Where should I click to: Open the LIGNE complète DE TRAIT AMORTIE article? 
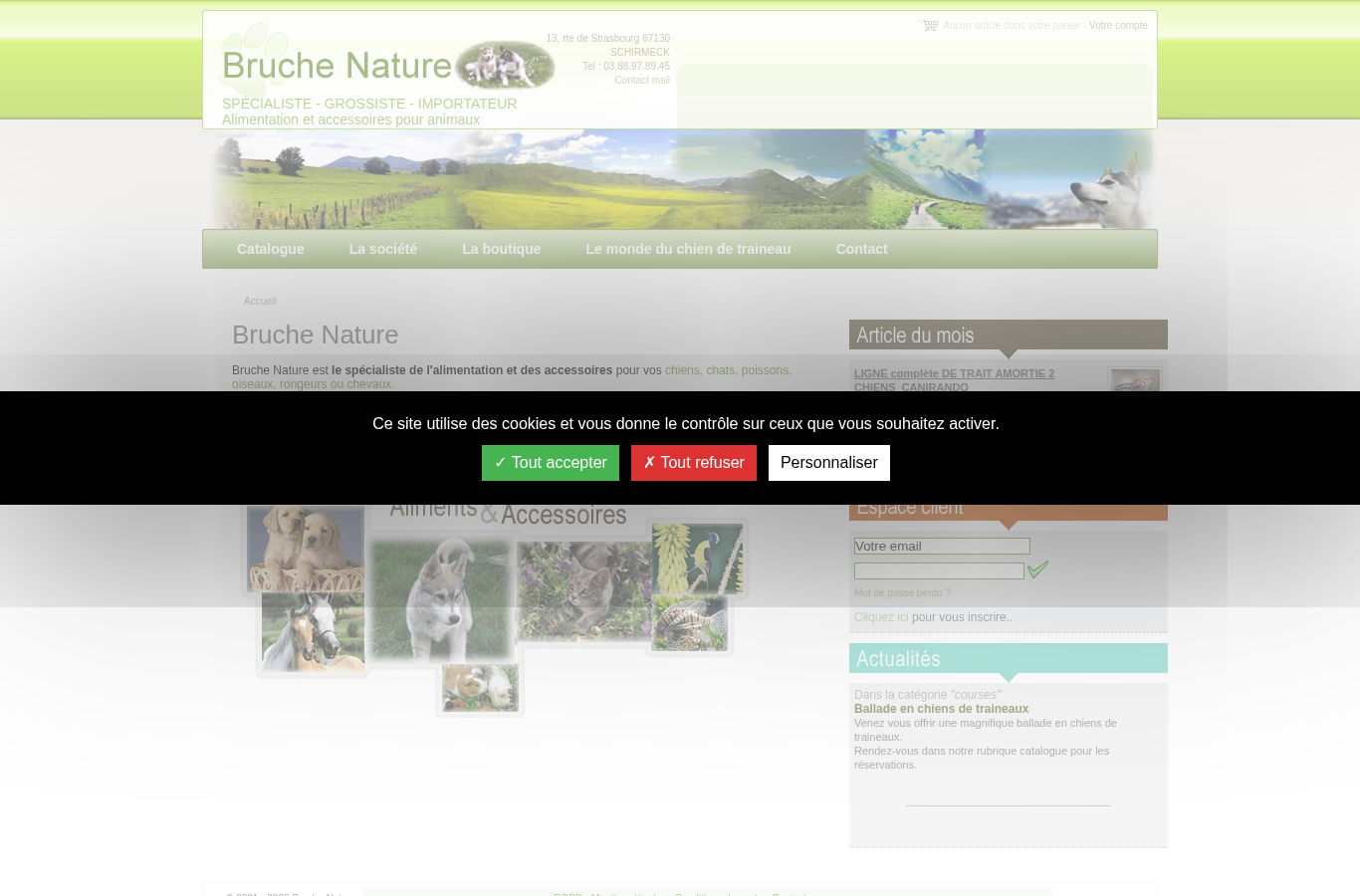click(954, 380)
